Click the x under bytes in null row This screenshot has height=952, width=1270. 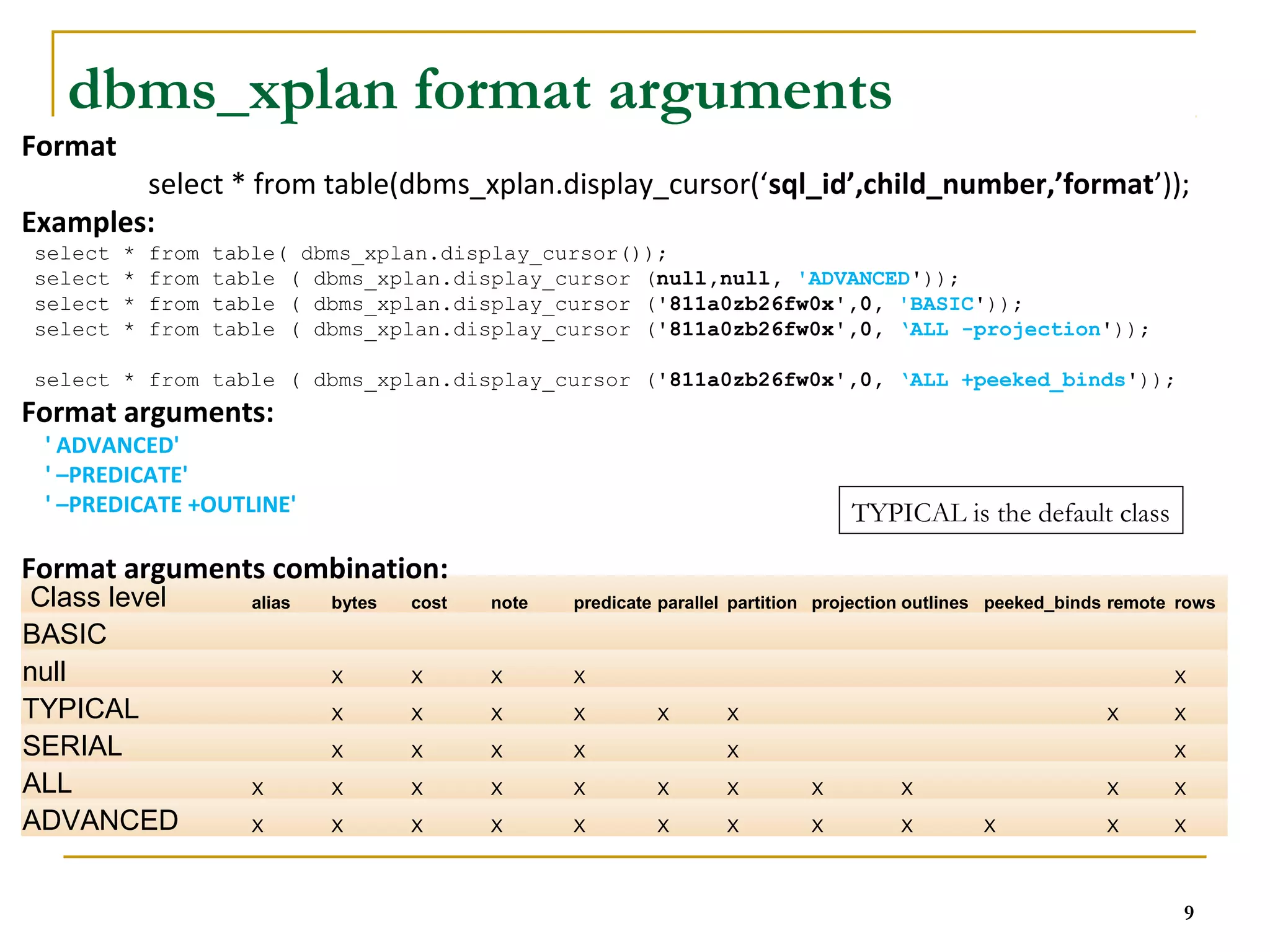[x=337, y=677]
